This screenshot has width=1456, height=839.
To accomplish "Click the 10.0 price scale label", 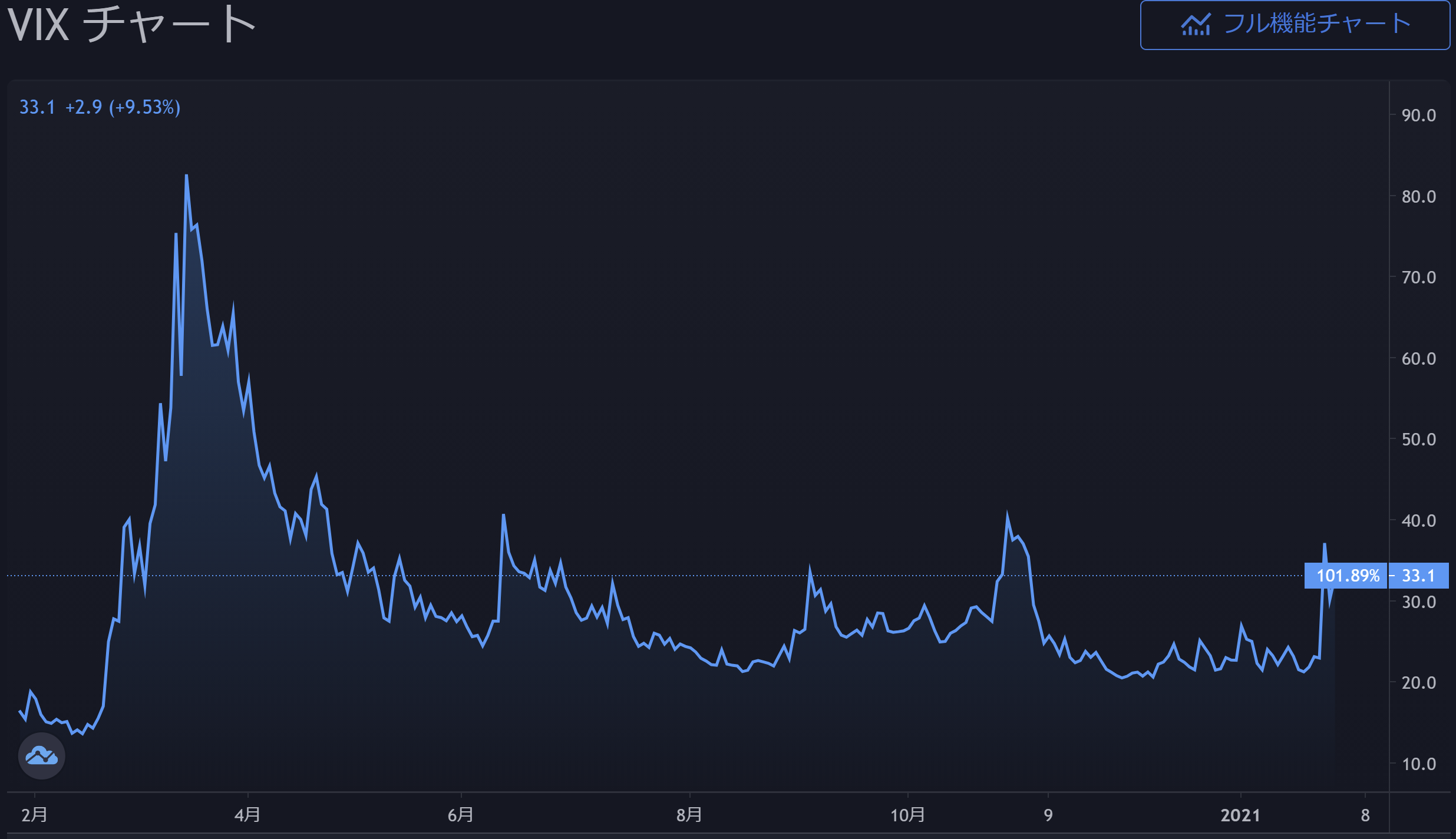I will click(1418, 764).
